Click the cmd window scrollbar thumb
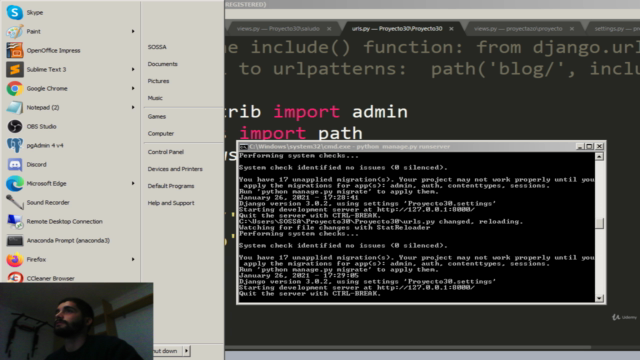Screen dimensions: 640x360 pyautogui.click(x=599, y=224)
